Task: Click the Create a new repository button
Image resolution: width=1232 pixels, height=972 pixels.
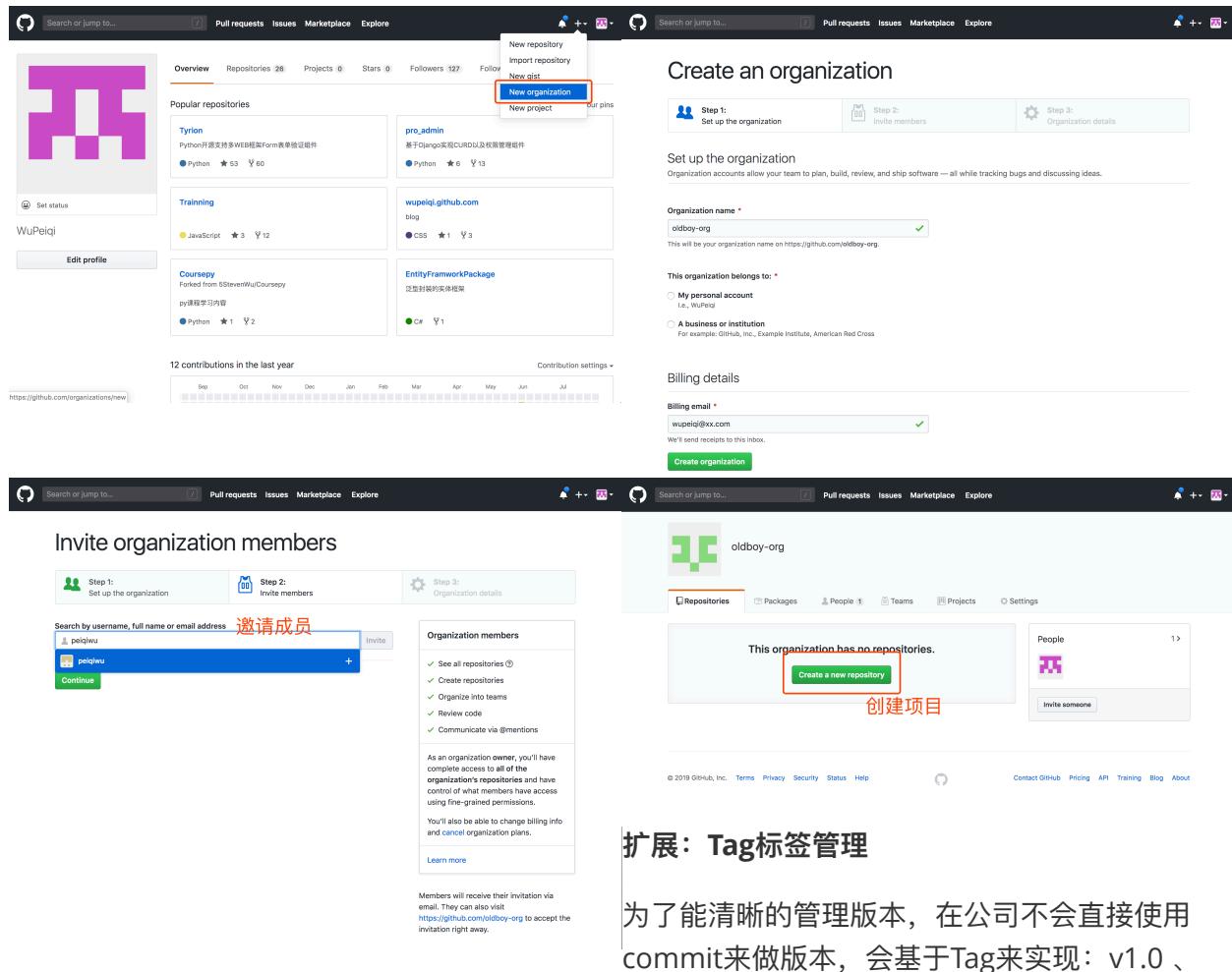Action: (842, 675)
